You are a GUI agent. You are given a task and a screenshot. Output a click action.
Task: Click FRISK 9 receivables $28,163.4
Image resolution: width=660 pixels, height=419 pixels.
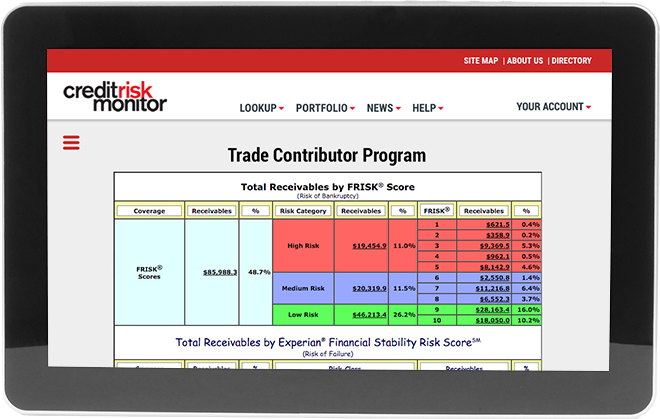[x=492, y=310]
